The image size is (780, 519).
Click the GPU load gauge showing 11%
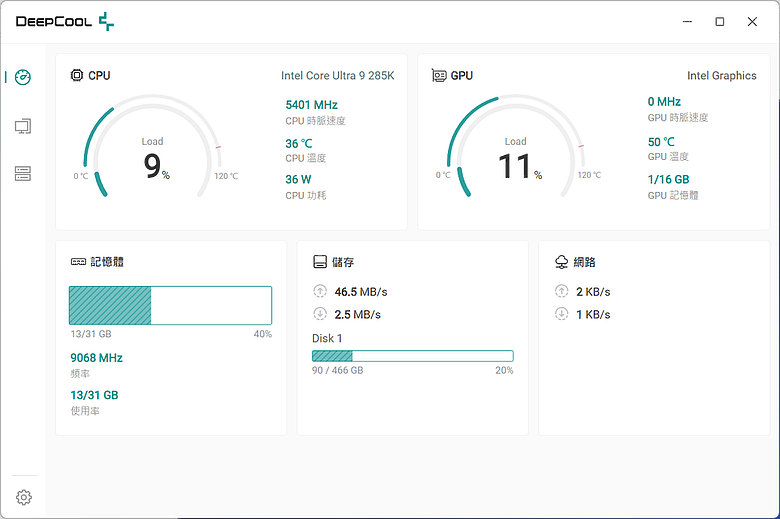pyautogui.click(x=515, y=146)
